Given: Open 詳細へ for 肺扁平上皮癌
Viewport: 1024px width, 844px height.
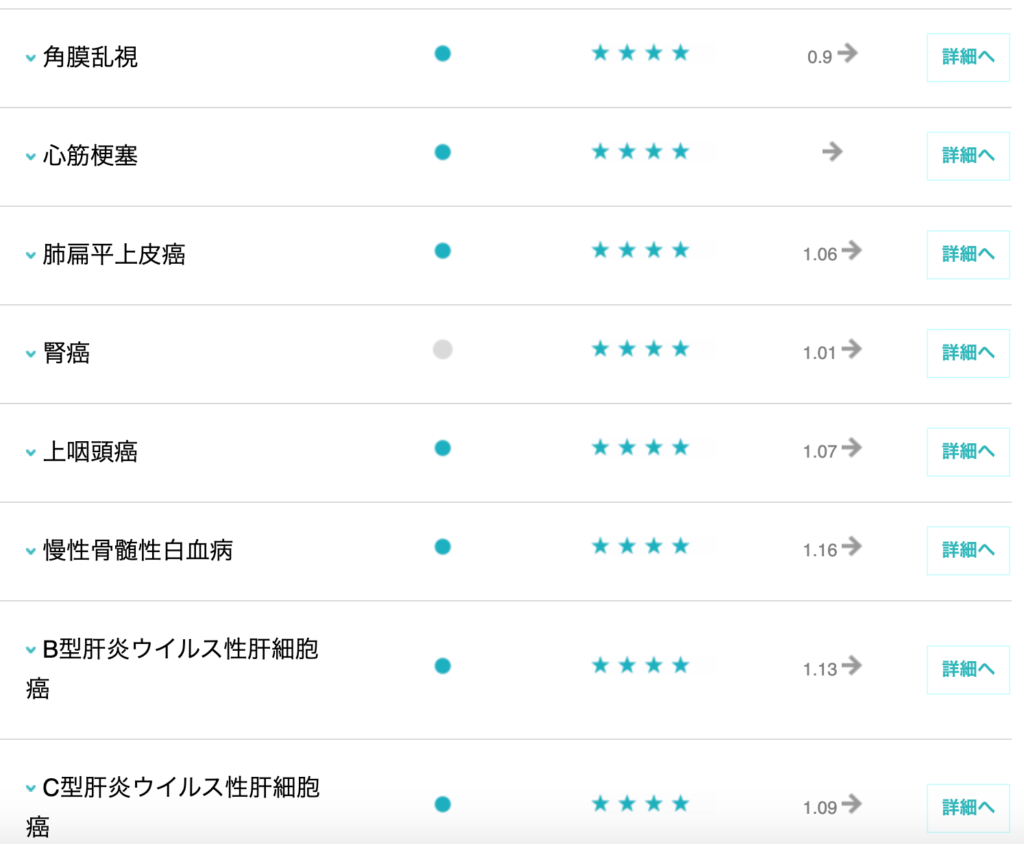Looking at the screenshot, I should (x=967, y=254).
